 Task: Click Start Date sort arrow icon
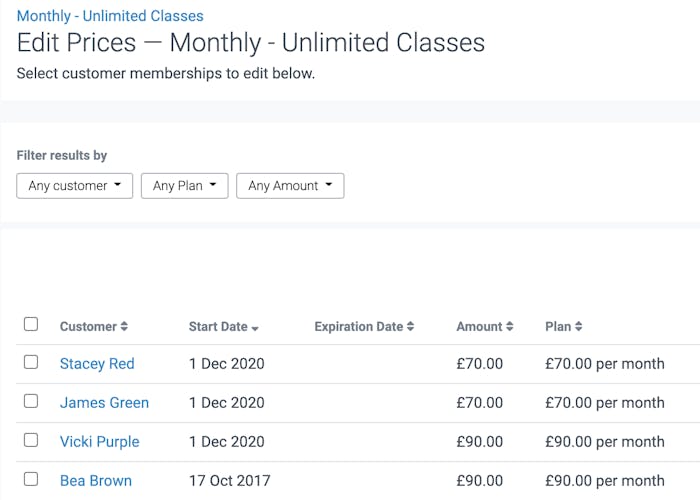(x=255, y=328)
